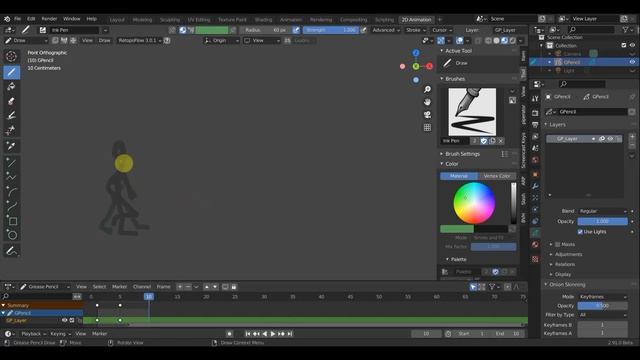Open the Keying popover in timeline
This screenshot has width=640, height=360.
pyautogui.click(x=60, y=334)
